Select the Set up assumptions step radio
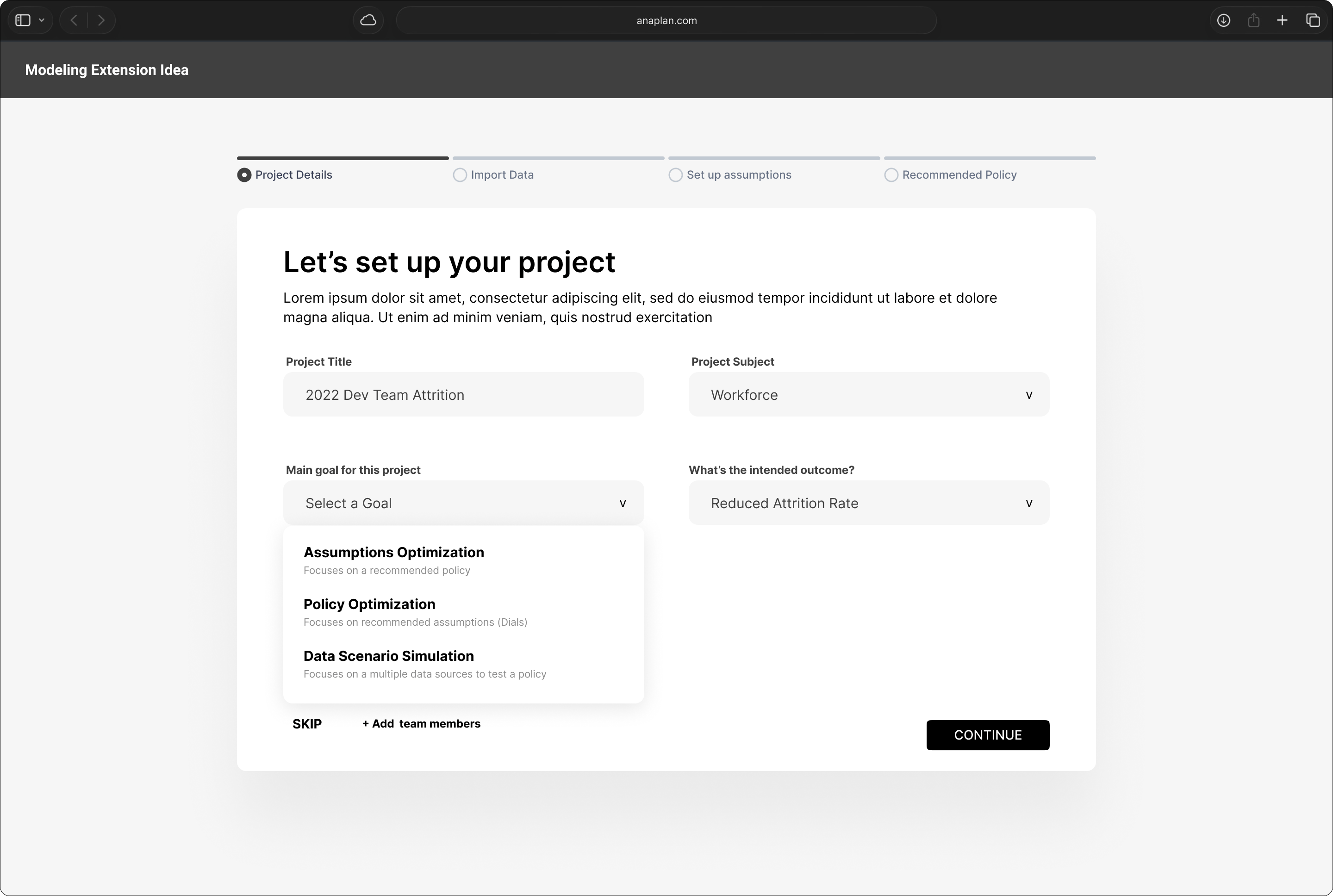 [675, 175]
